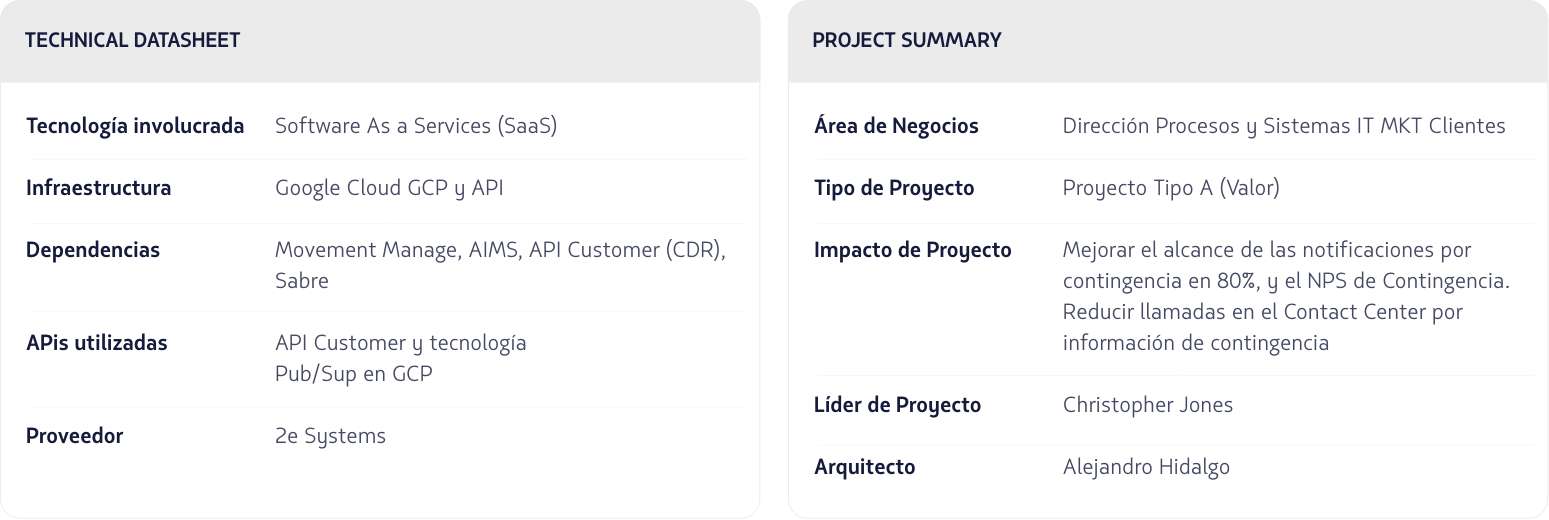
Task: Select the Proveedor row label
Action: [x=74, y=436]
